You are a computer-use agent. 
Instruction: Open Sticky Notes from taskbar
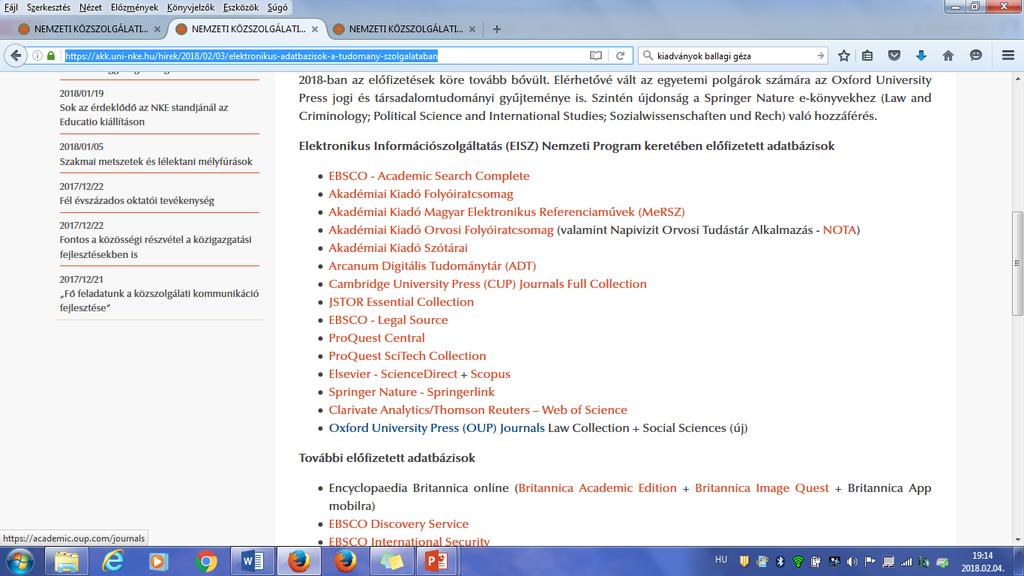click(391, 562)
